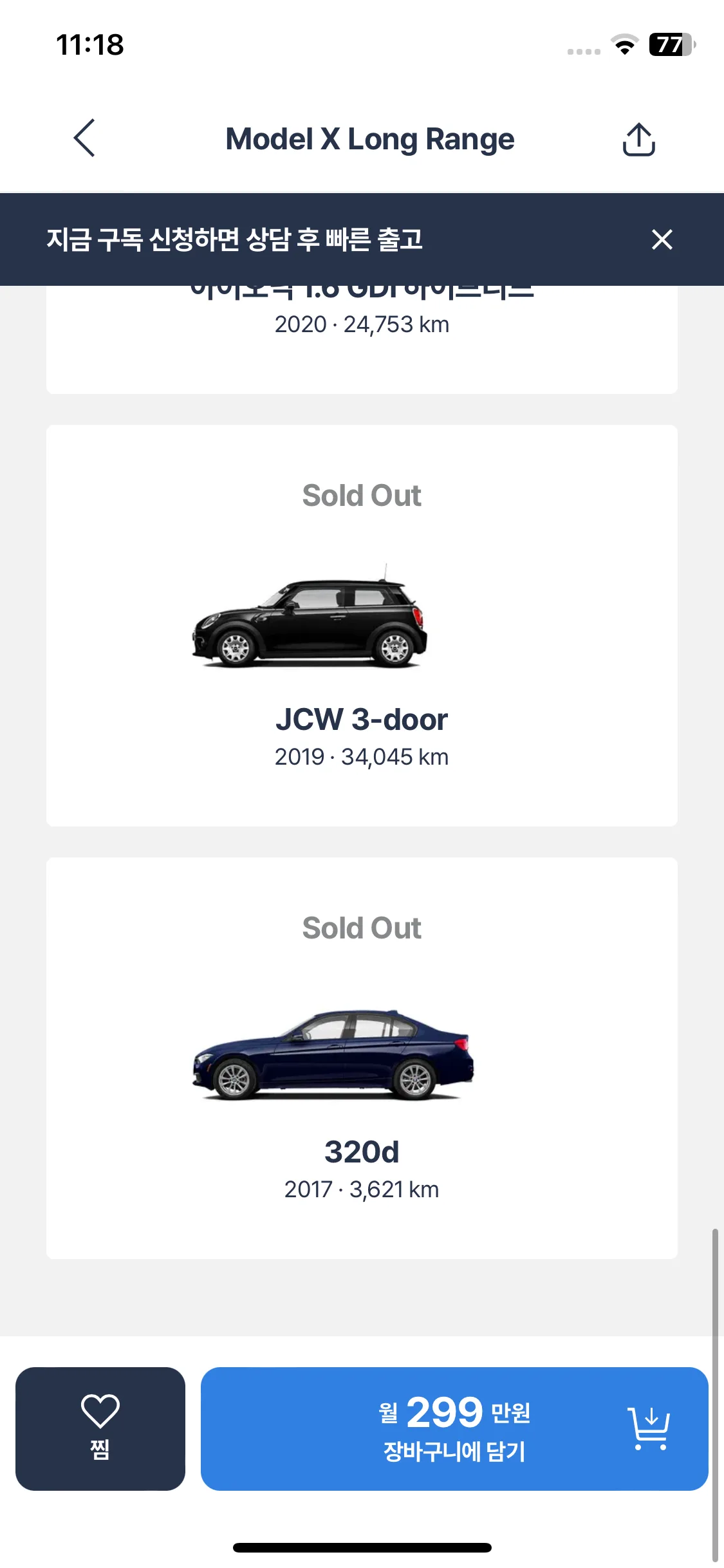Click the vertical scrollbar on right edge
This screenshot has height=1568, width=724.
[x=715, y=1394]
